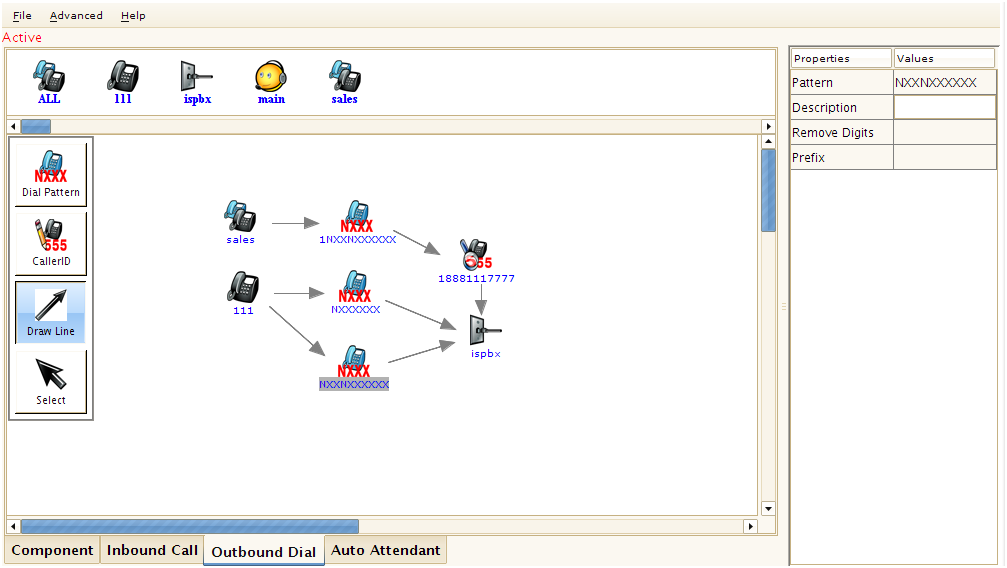Click the ALL phones icon
The height and width of the screenshot is (568, 1007).
49,79
